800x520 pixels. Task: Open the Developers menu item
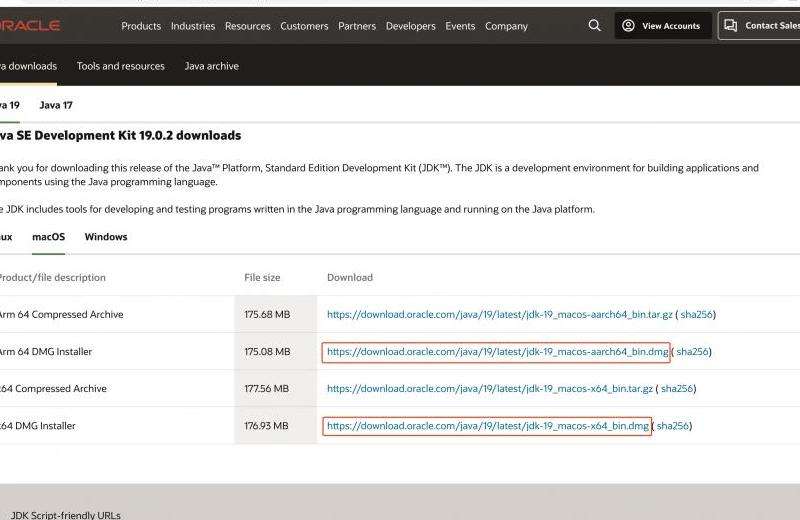coord(411,26)
